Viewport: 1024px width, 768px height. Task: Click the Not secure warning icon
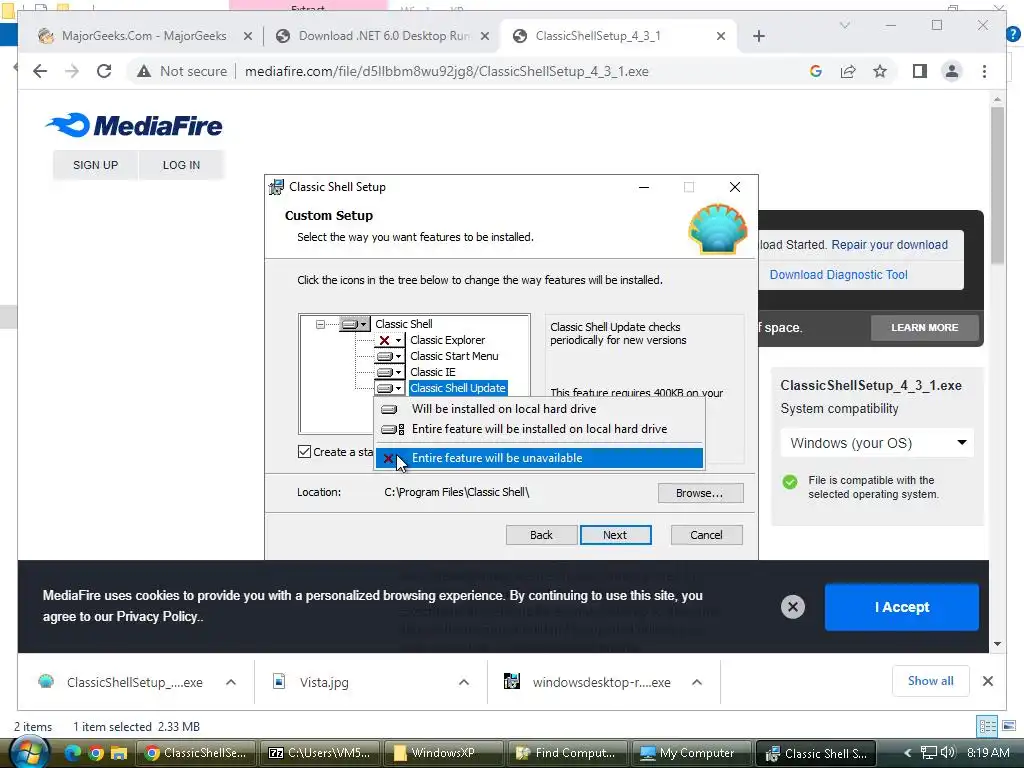tap(144, 71)
